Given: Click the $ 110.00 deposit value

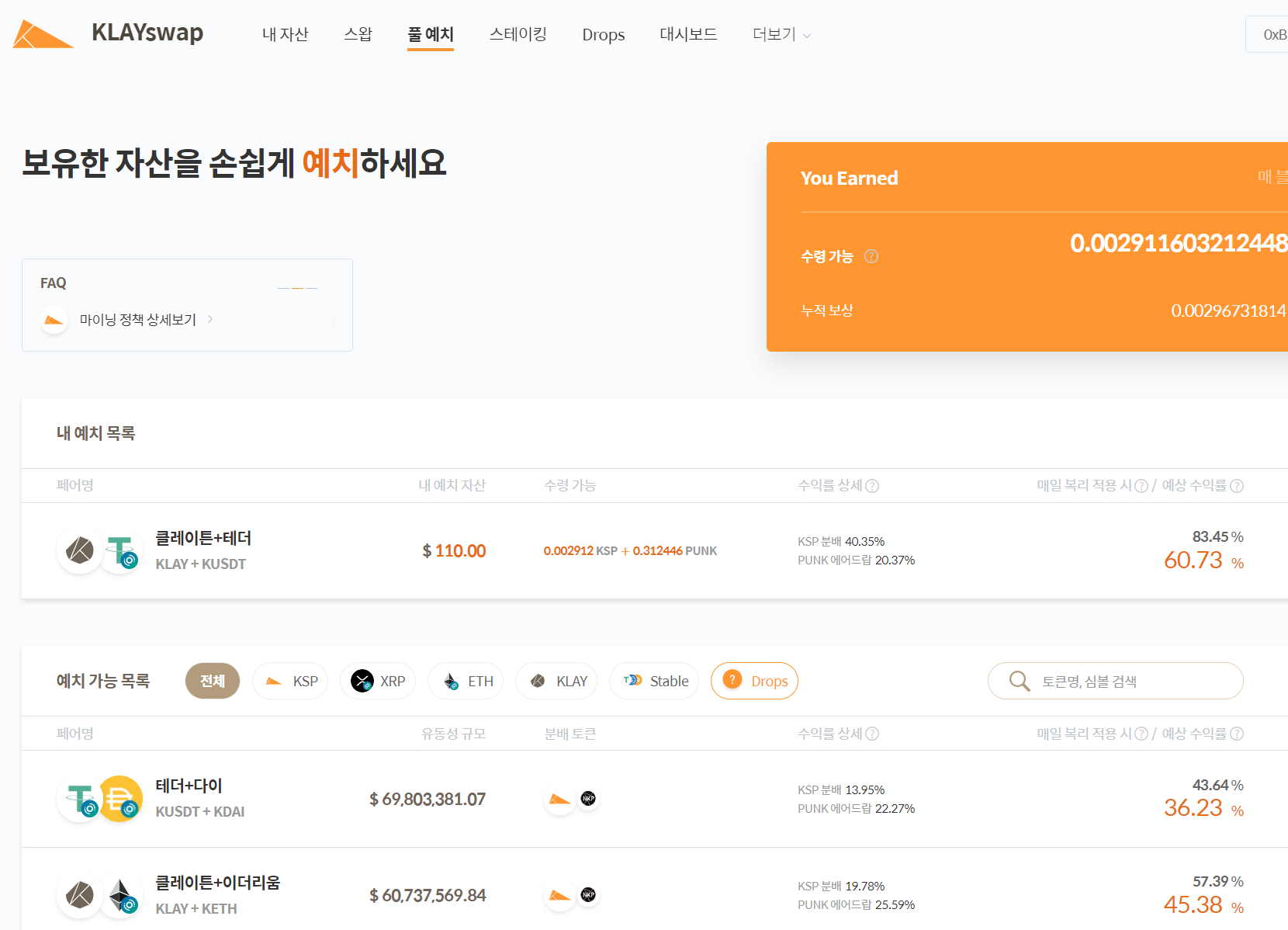Looking at the screenshot, I should pos(454,551).
